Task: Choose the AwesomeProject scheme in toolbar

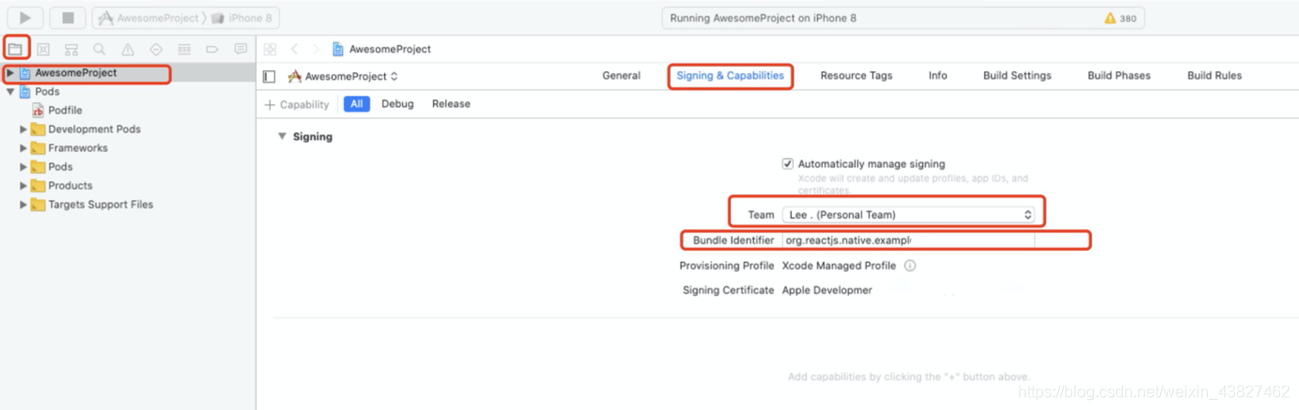Action: [150, 18]
